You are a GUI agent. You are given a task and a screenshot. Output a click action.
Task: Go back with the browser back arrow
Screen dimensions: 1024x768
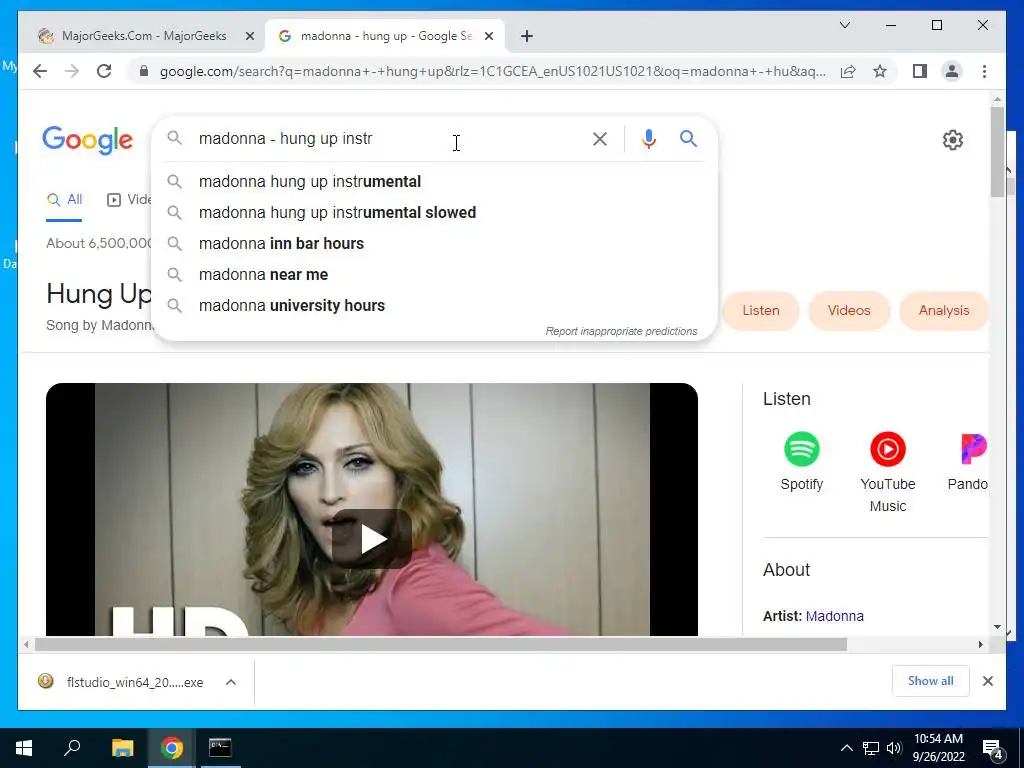tap(40, 71)
